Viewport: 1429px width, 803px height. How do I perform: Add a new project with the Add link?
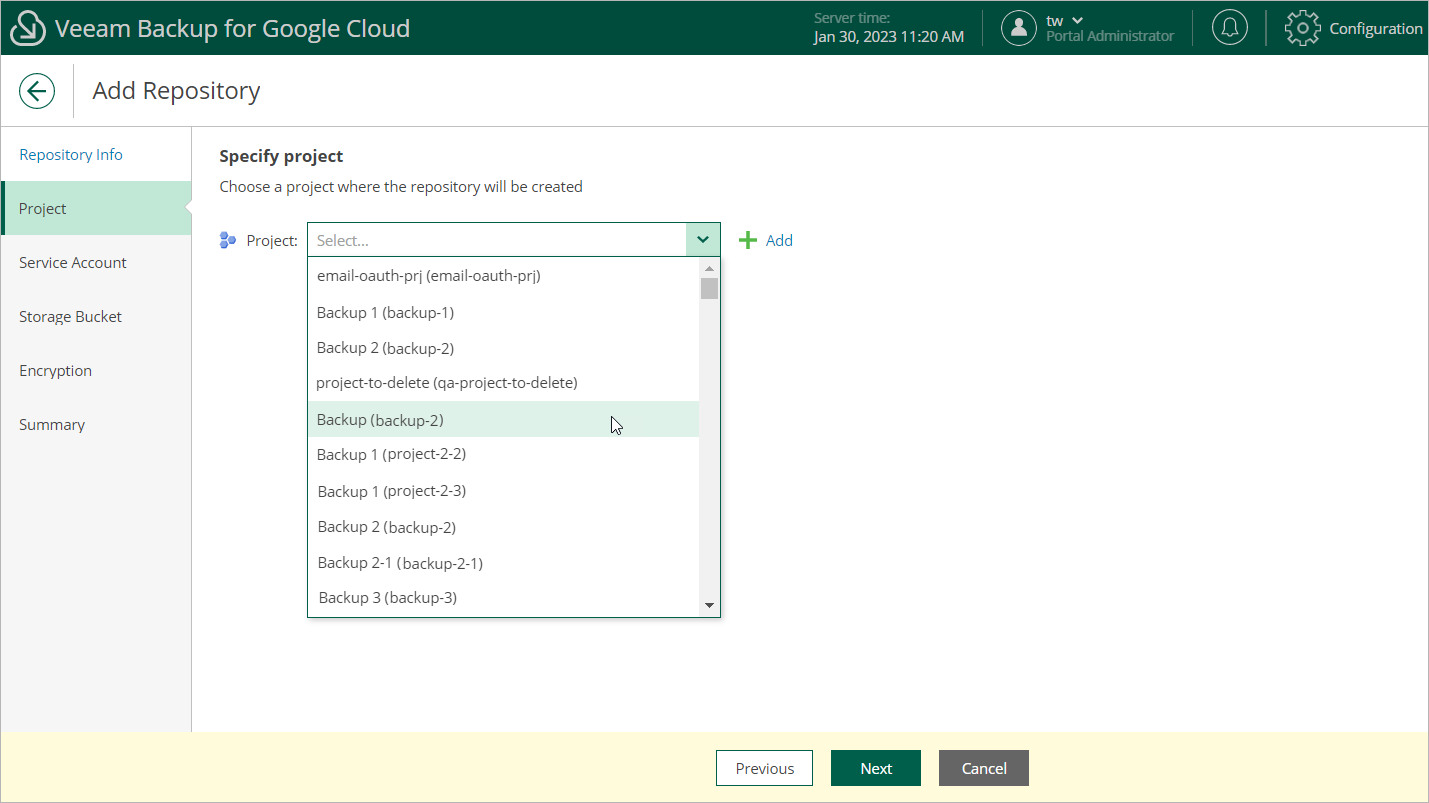click(766, 240)
